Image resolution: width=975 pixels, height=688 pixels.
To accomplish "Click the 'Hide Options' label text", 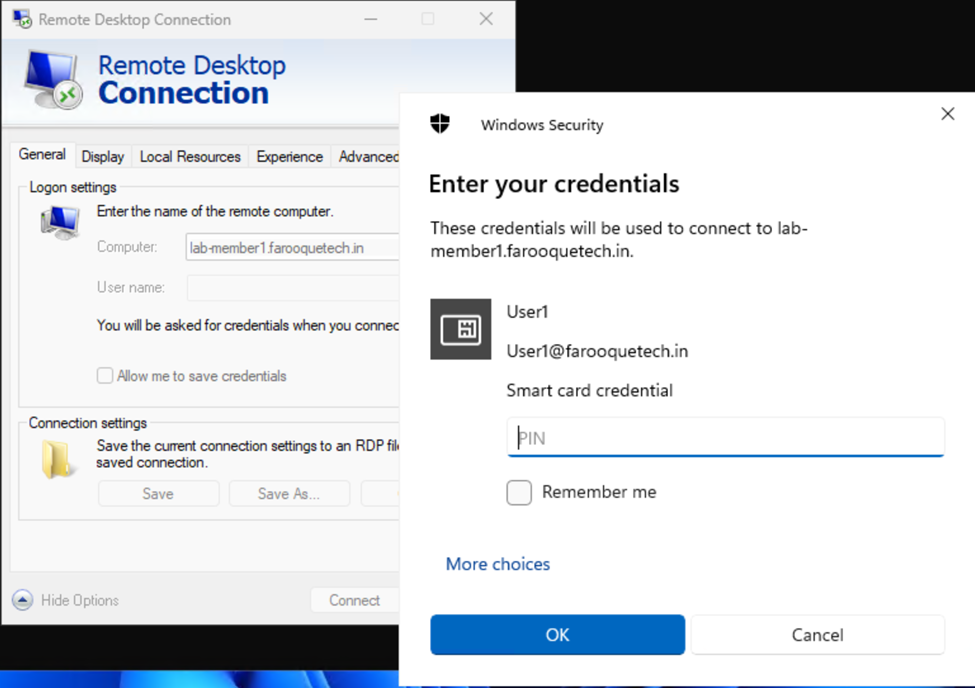I will pyautogui.click(x=80, y=600).
